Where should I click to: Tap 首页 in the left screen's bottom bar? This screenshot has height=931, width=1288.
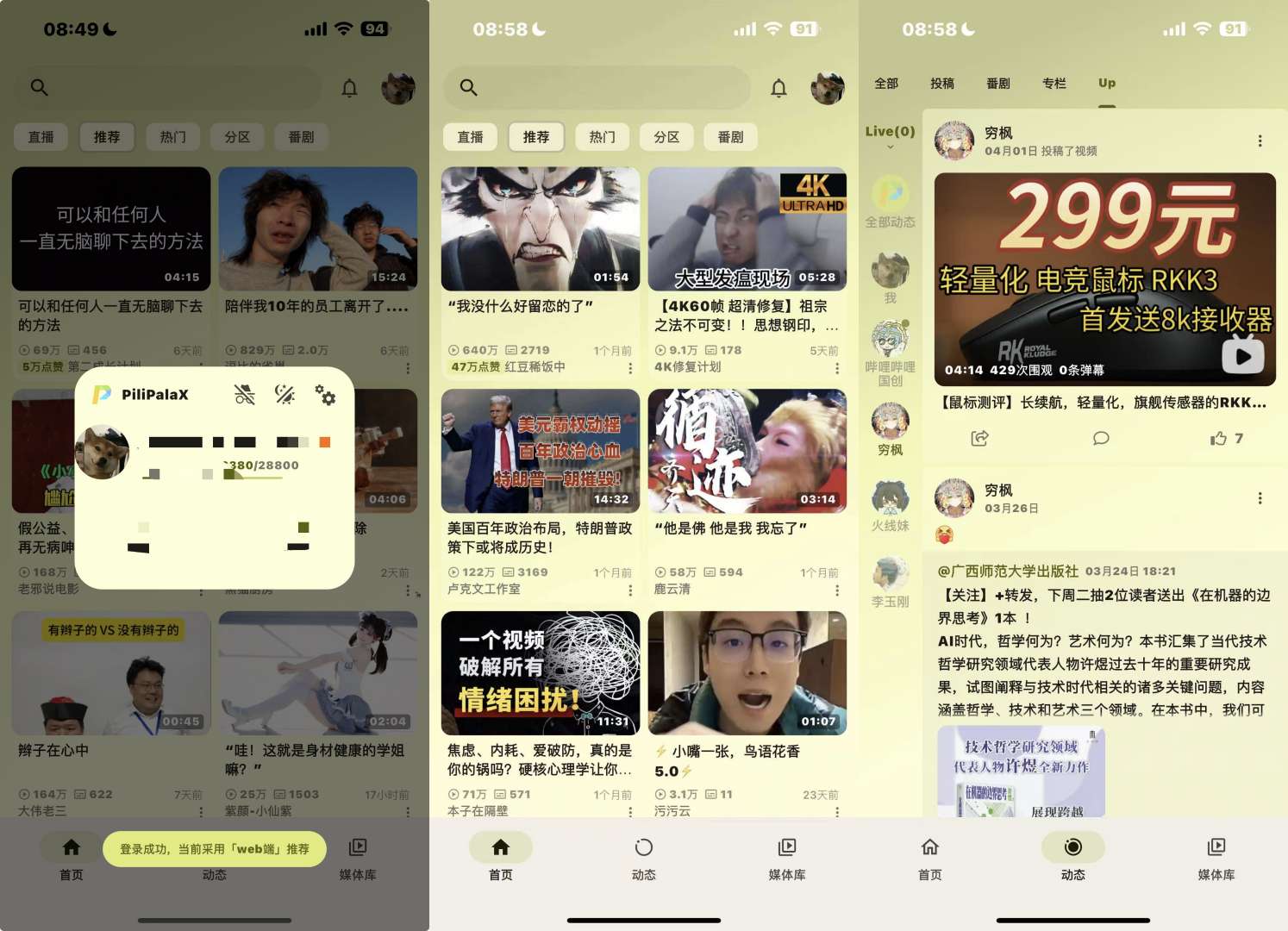72,859
